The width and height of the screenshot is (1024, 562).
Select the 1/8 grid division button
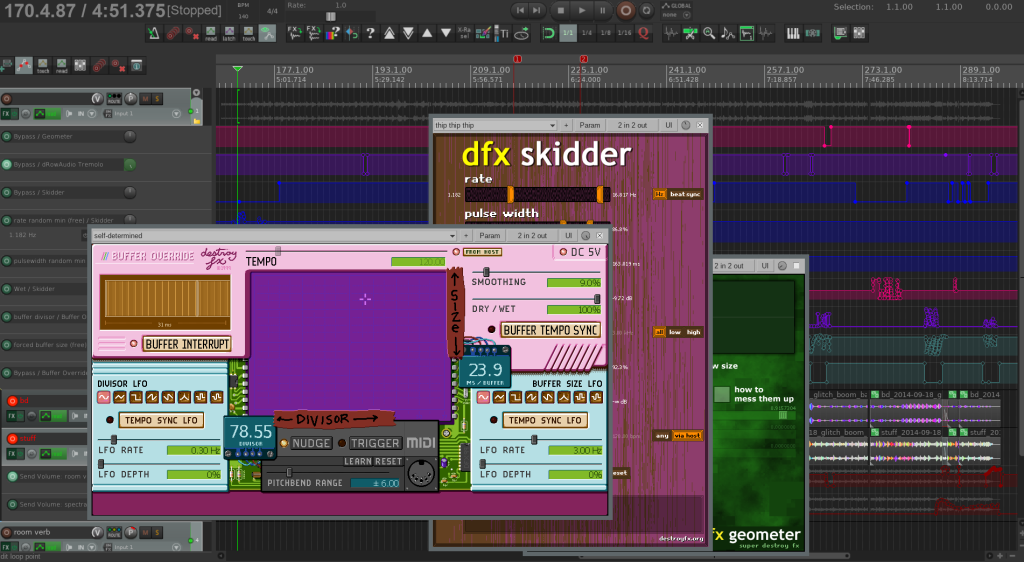606,33
